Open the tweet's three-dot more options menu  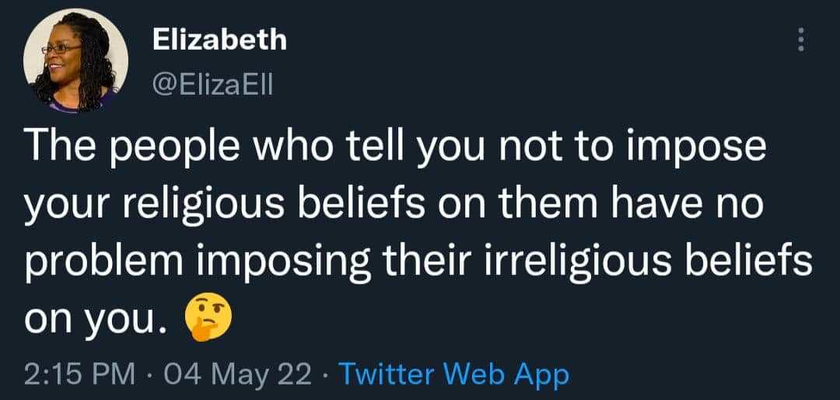pyautogui.click(x=801, y=40)
